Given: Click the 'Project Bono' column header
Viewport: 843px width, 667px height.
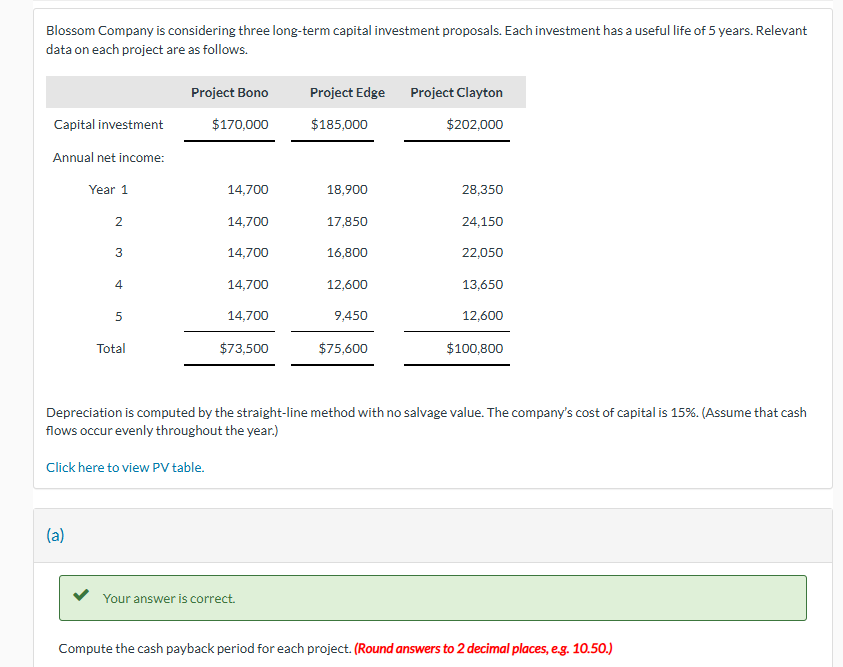Looking at the screenshot, I should (x=230, y=92).
